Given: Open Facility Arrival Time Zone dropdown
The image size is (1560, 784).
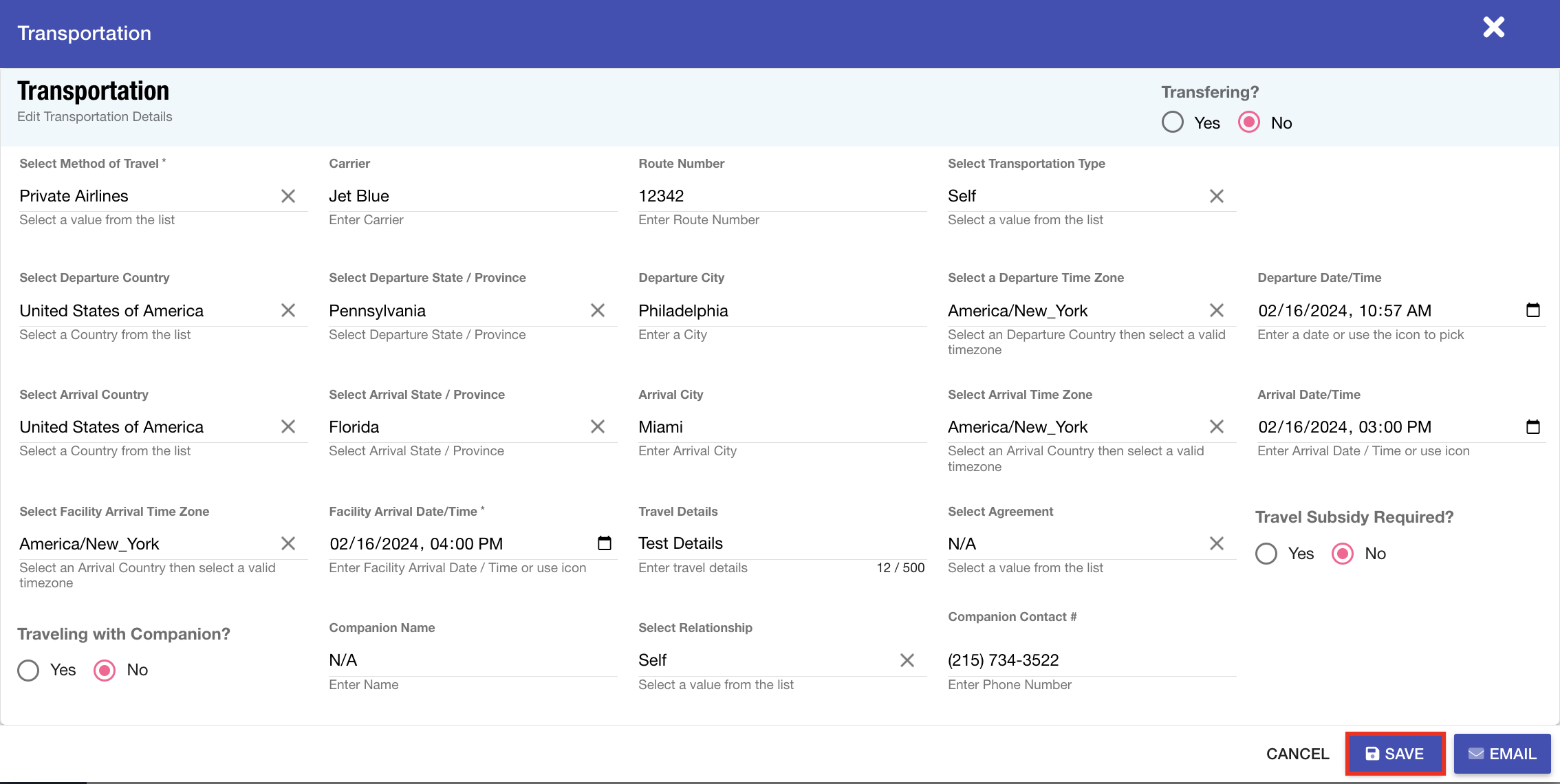Looking at the screenshot, I should point(144,544).
